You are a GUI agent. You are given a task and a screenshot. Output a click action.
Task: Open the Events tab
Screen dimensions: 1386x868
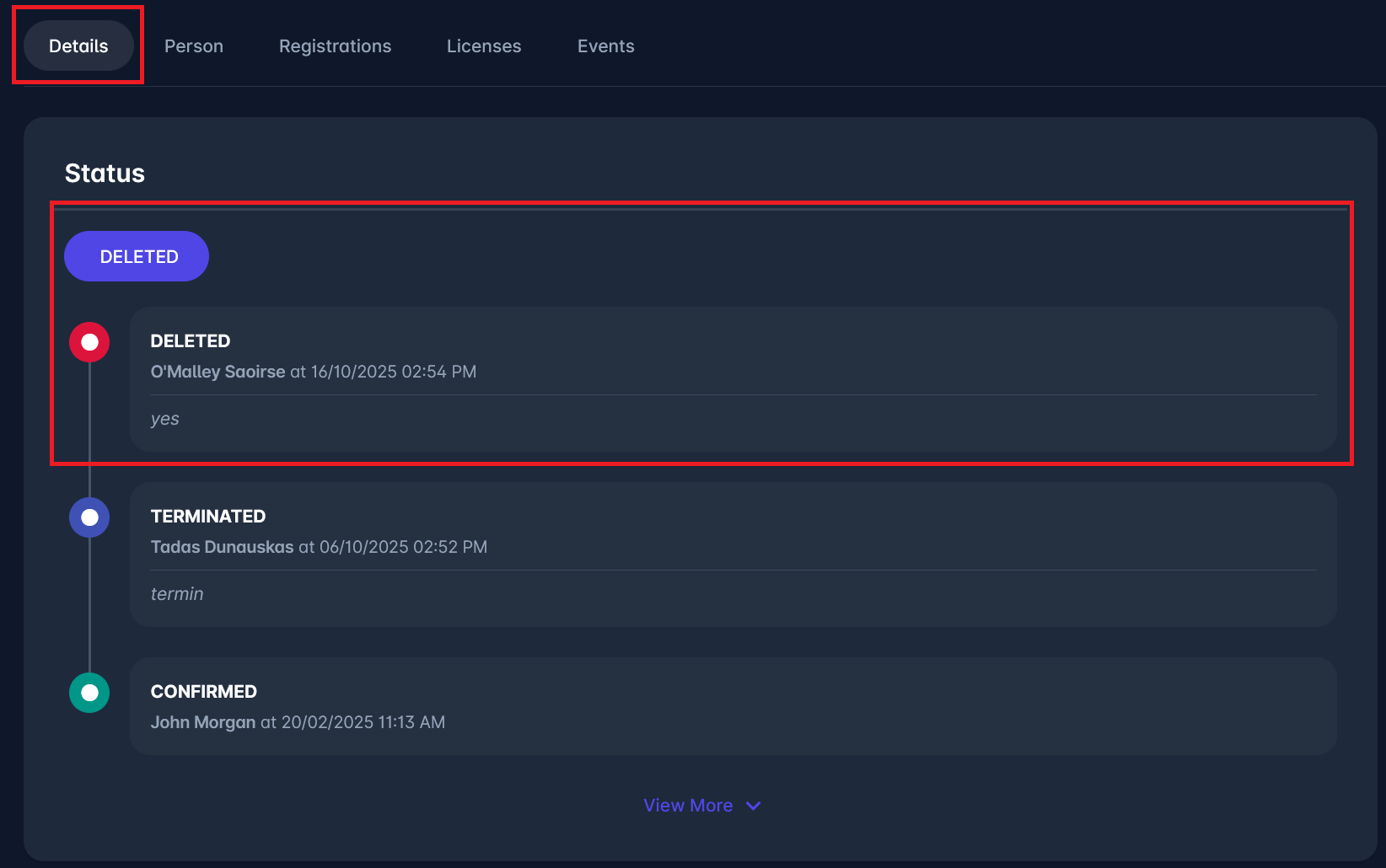[x=605, y=46]
